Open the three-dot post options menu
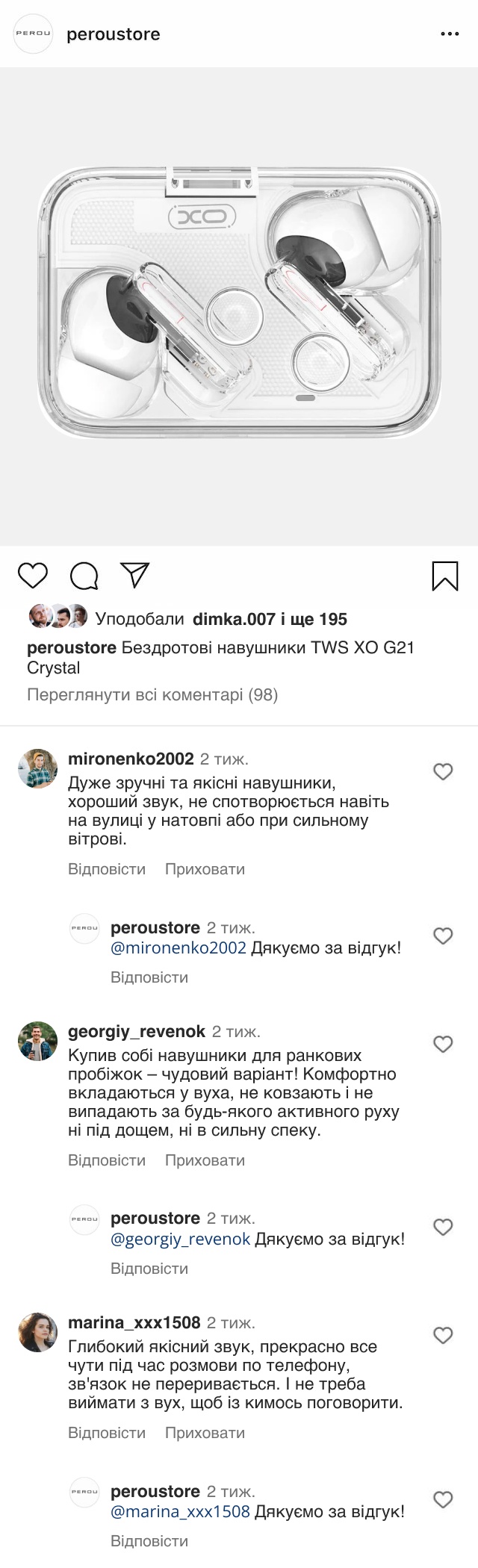Viewport: 478px width, 1568px height. tap(449, 34)
